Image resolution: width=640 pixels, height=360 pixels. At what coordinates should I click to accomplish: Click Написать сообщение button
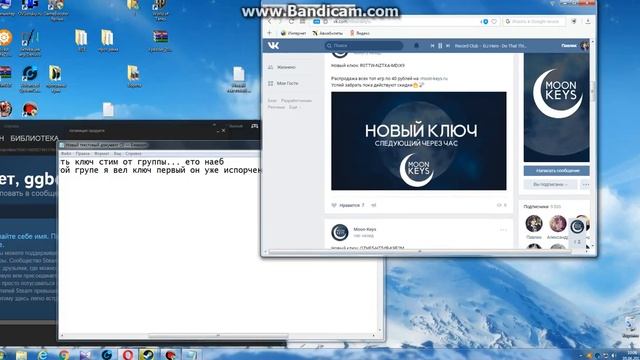(557, 171)
